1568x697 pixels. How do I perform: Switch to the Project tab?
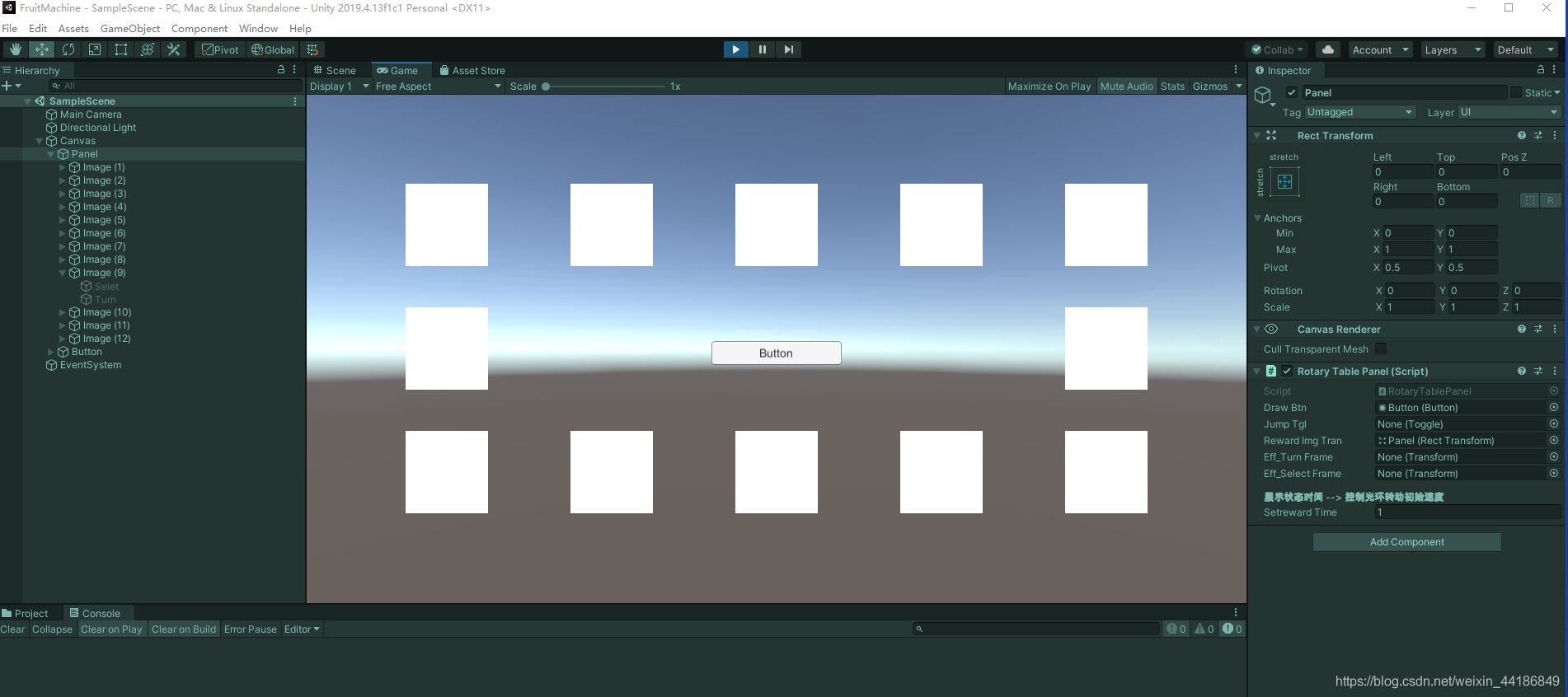tap(25, 613)
